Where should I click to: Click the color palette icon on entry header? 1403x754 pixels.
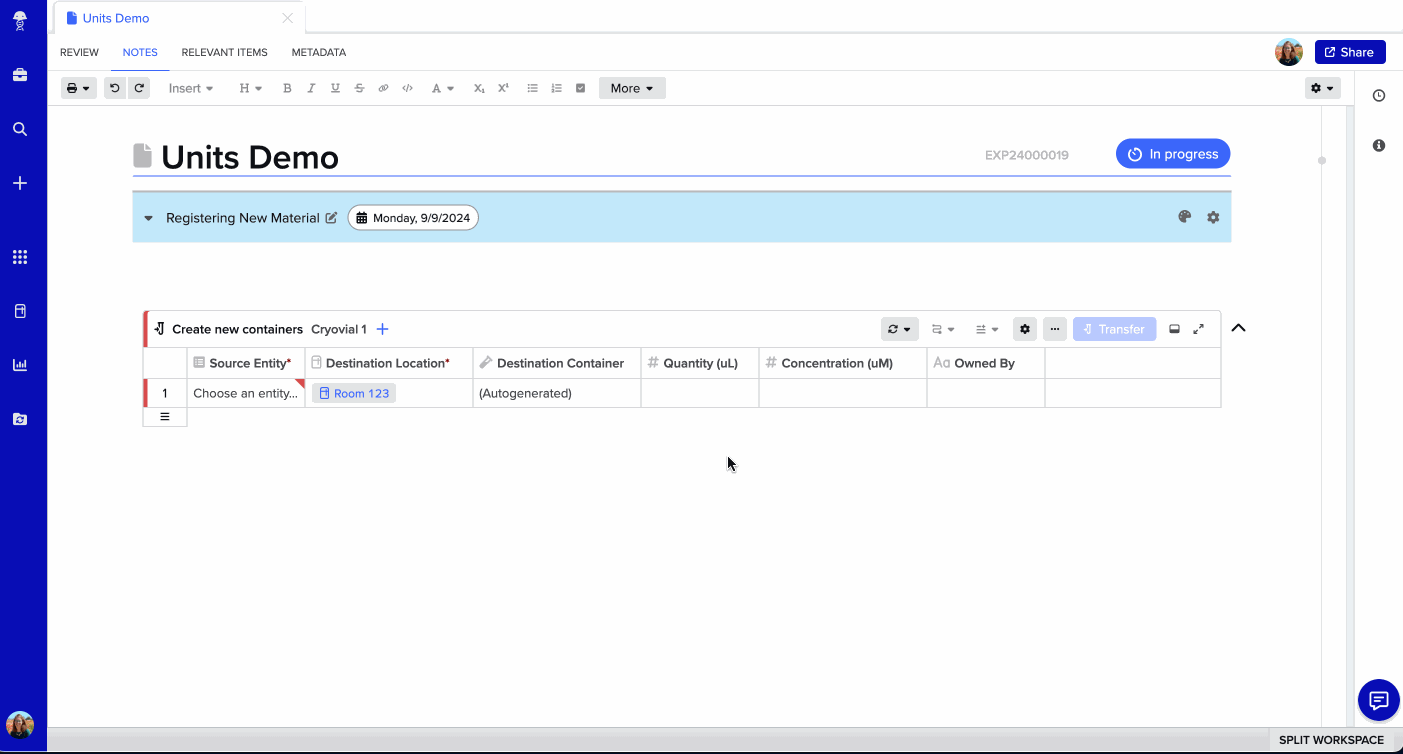click(x=1185, y=217)
